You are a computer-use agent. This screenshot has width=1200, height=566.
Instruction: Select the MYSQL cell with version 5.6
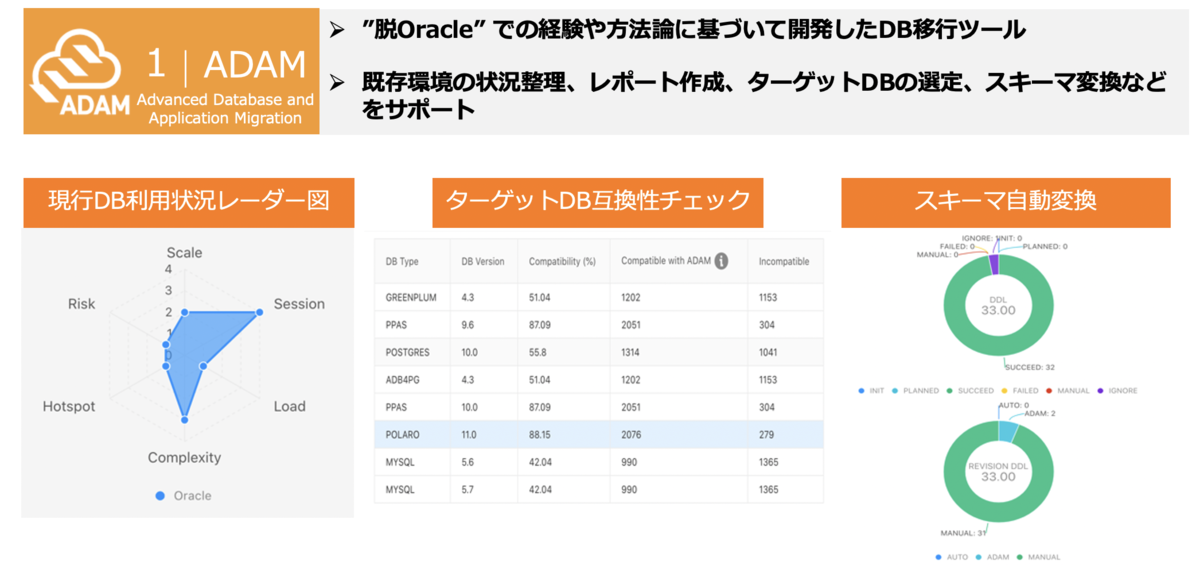[400, 462]
